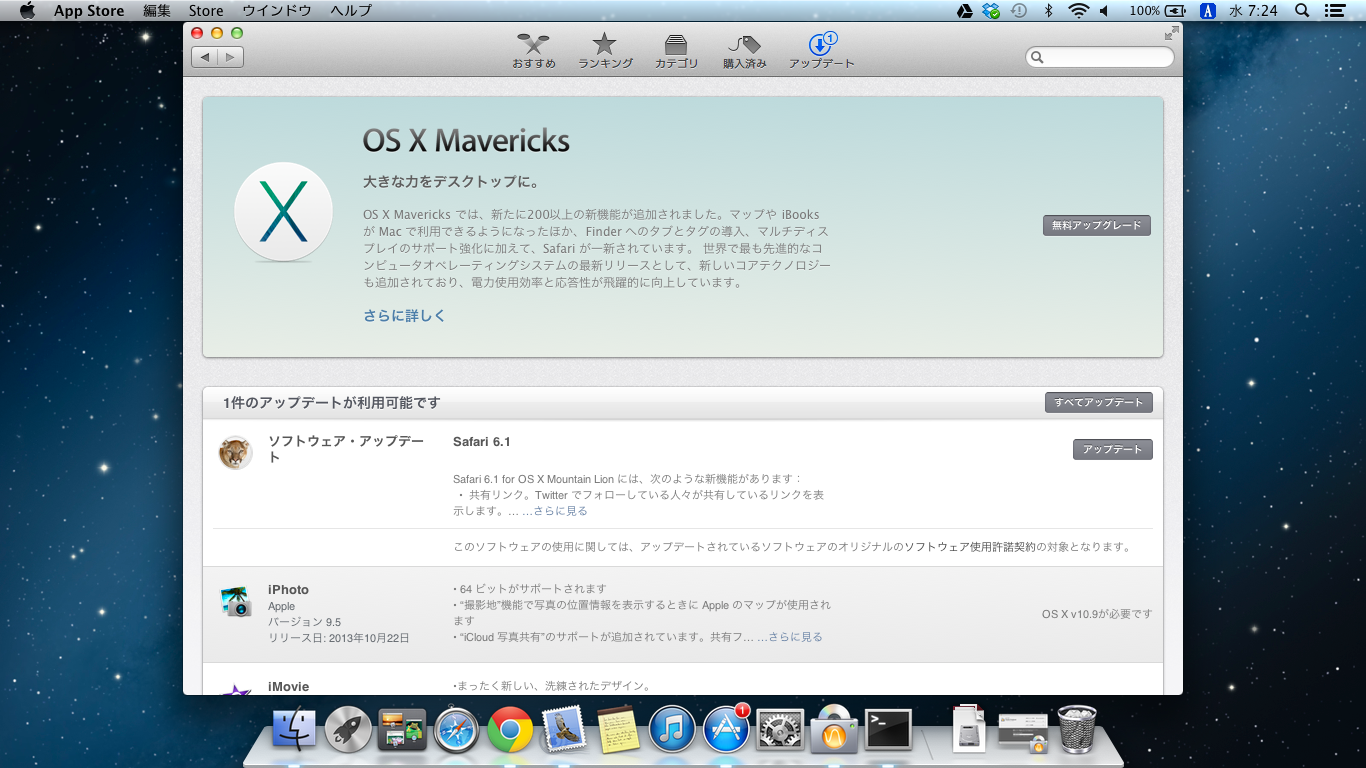Click the Dropbox menu bar icon
1366x768 pixels.
click(991, 11)
